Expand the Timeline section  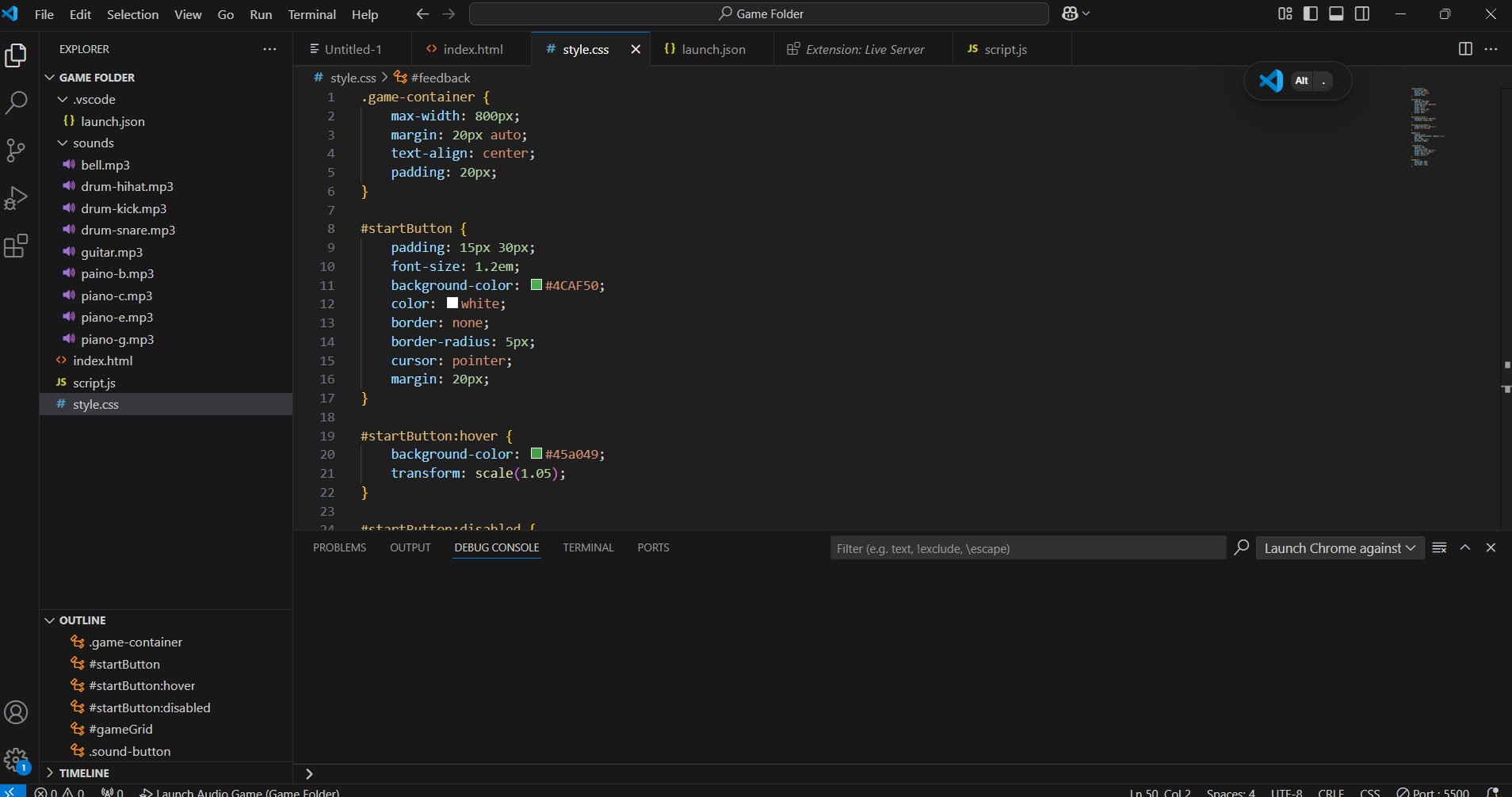point(84,773)
